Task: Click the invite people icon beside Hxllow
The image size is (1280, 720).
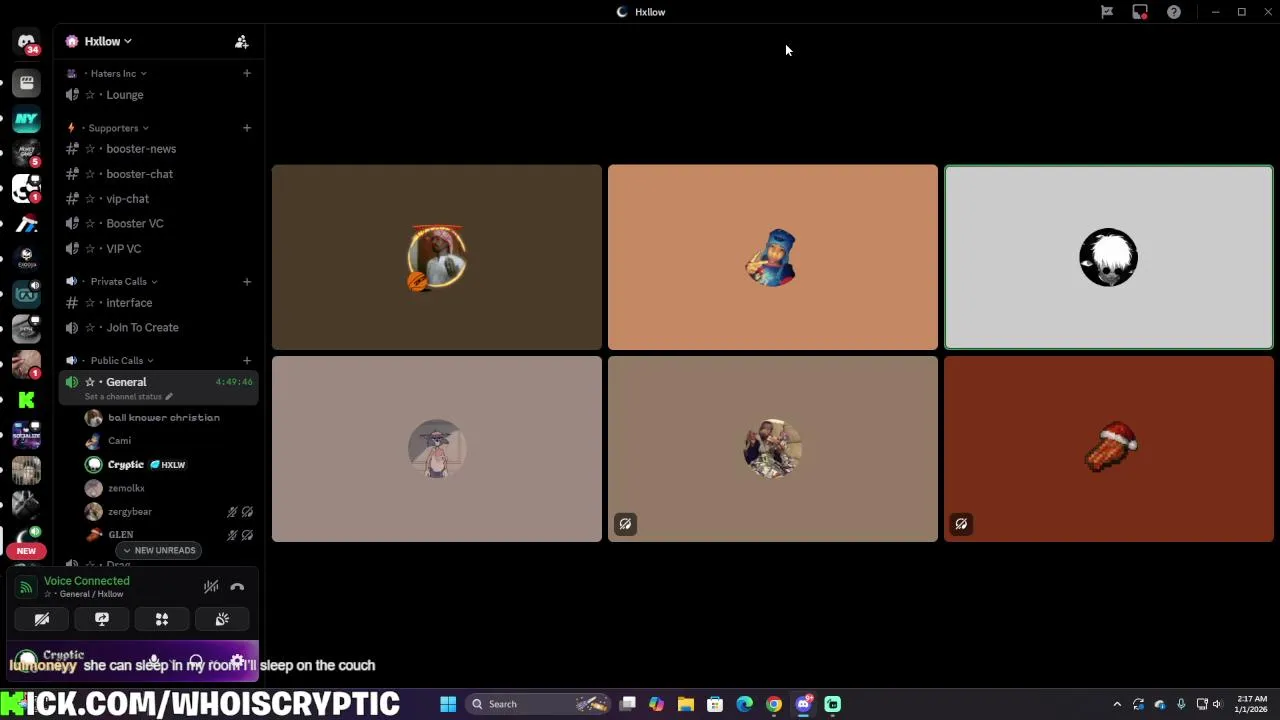Action: coord(241,42)
